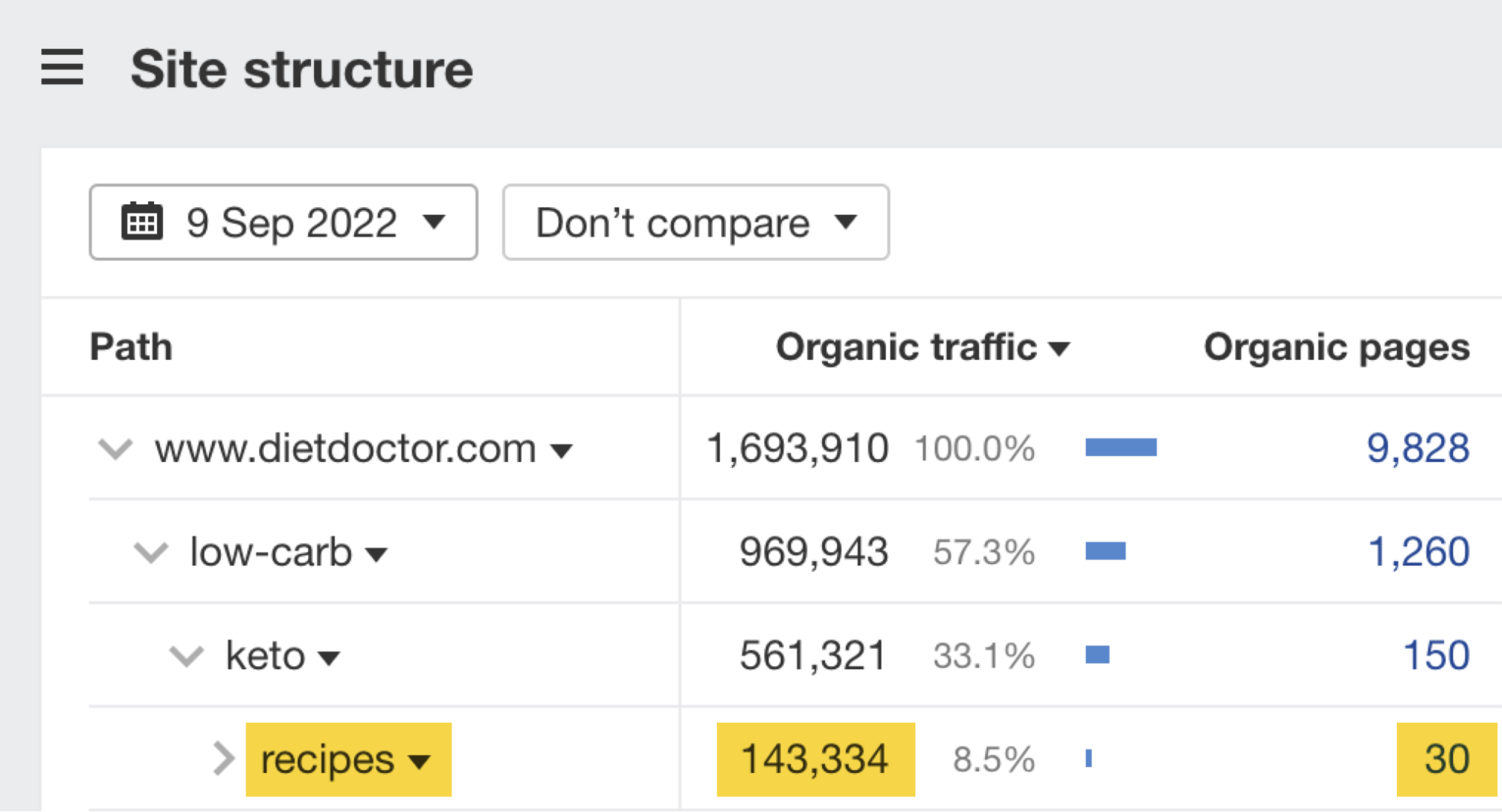Click the calendar icon in the date selector
The image size is (1502, 812).
[144, 222]
